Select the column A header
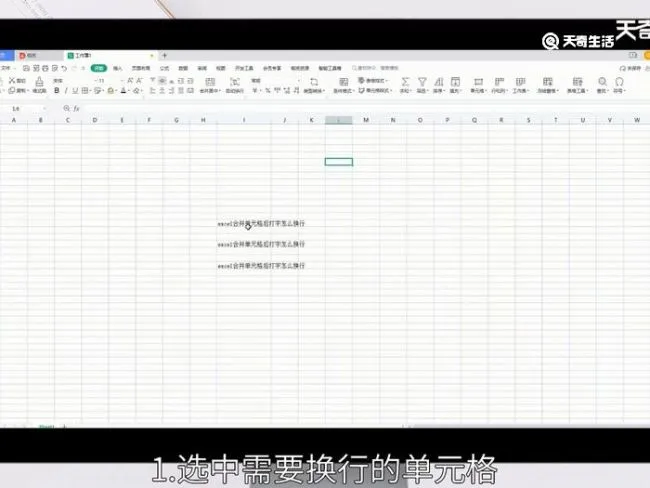Image resolution: width=650 pixels, height=488 pixels. click(14, 120)
